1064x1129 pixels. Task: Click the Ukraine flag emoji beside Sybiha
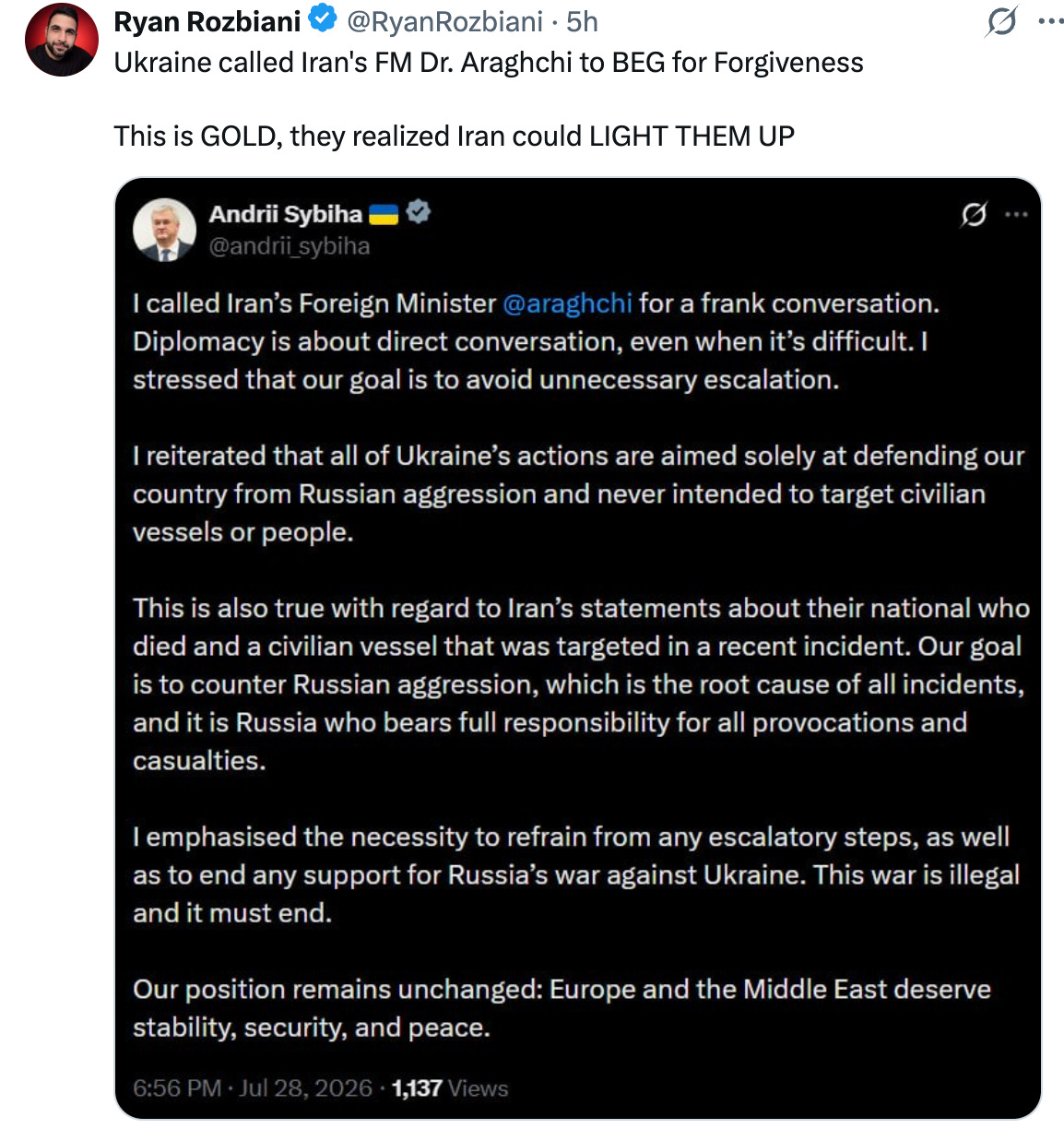tap(384, 214)
